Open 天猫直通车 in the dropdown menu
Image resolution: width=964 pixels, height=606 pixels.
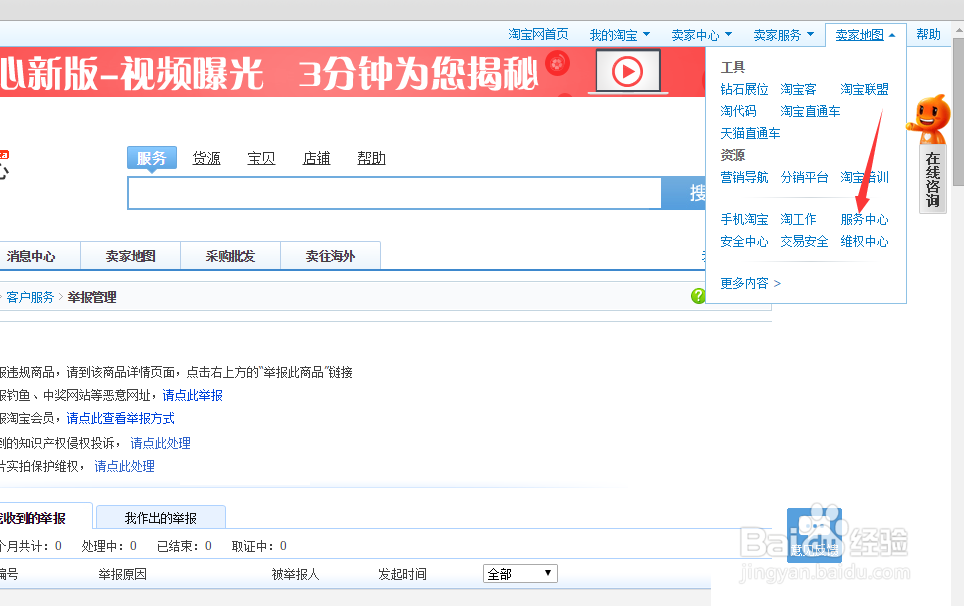[750, 133]
